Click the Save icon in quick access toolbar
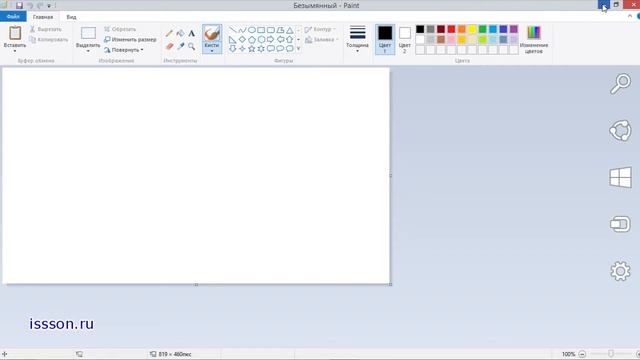 pos(19,6)
